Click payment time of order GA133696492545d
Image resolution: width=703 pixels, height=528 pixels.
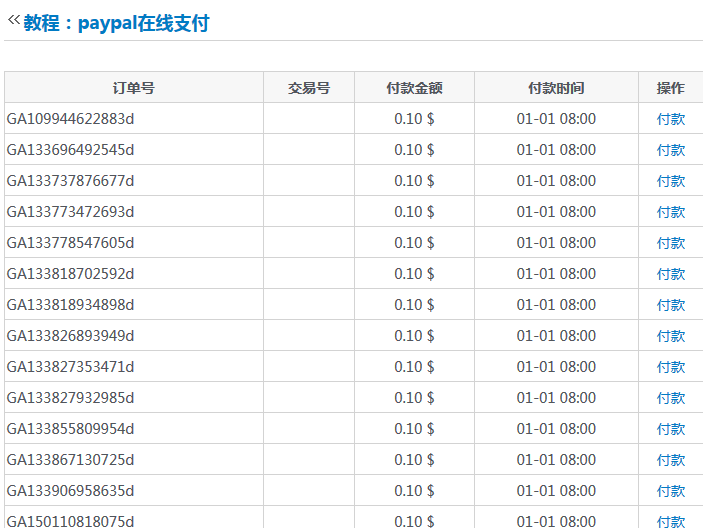(556, 150)
